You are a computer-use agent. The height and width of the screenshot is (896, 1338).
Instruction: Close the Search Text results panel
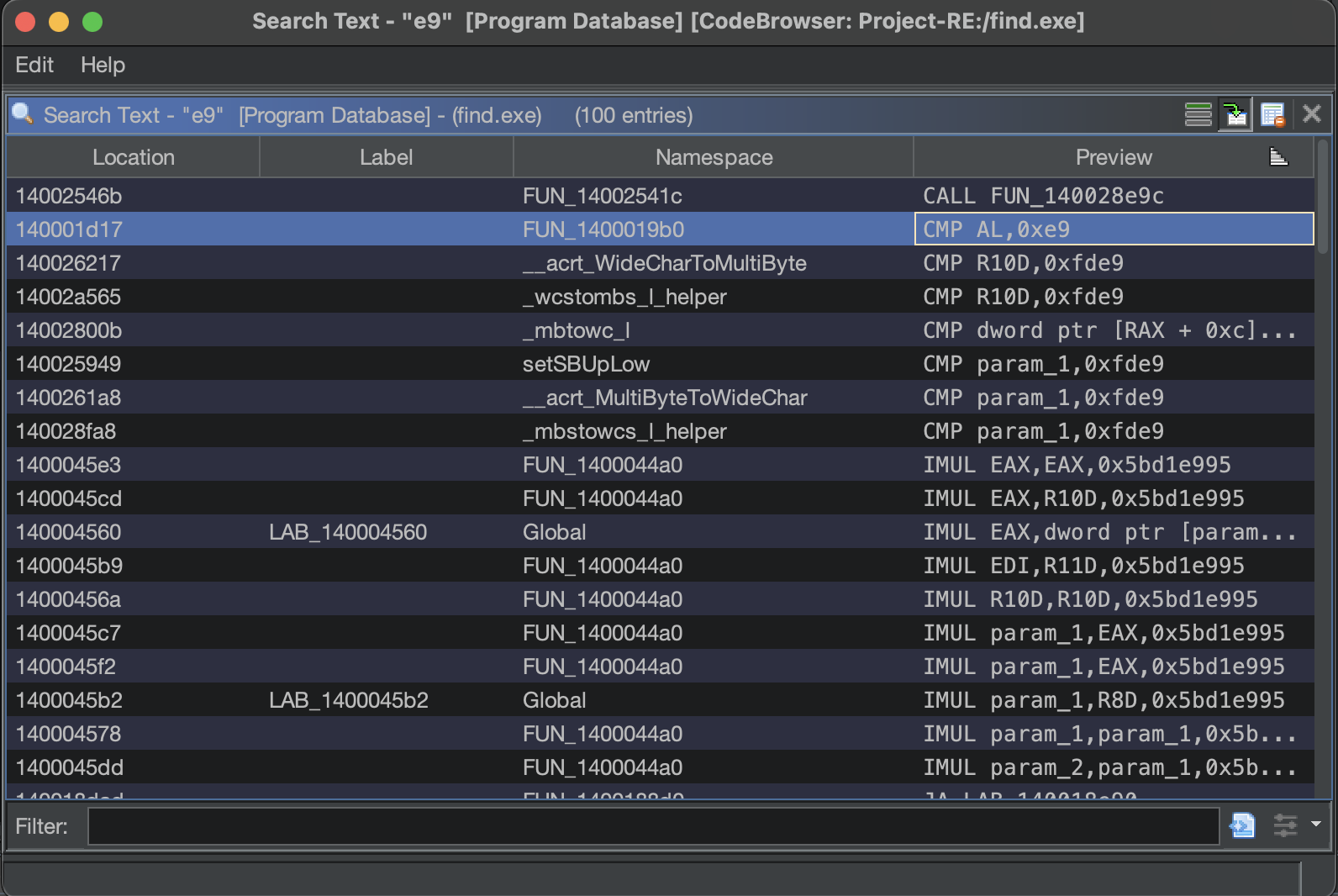tap(1311, 113)
